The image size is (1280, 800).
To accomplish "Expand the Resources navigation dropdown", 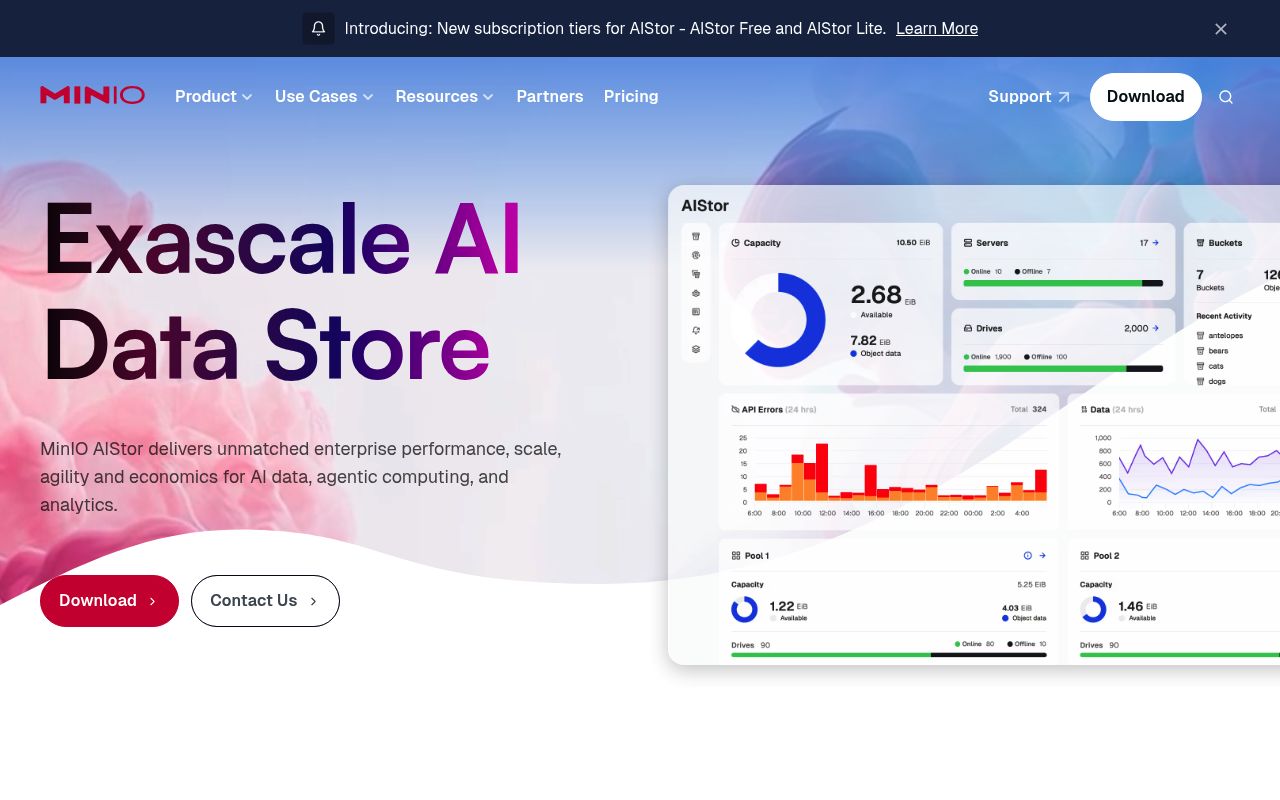I will 445,96.
